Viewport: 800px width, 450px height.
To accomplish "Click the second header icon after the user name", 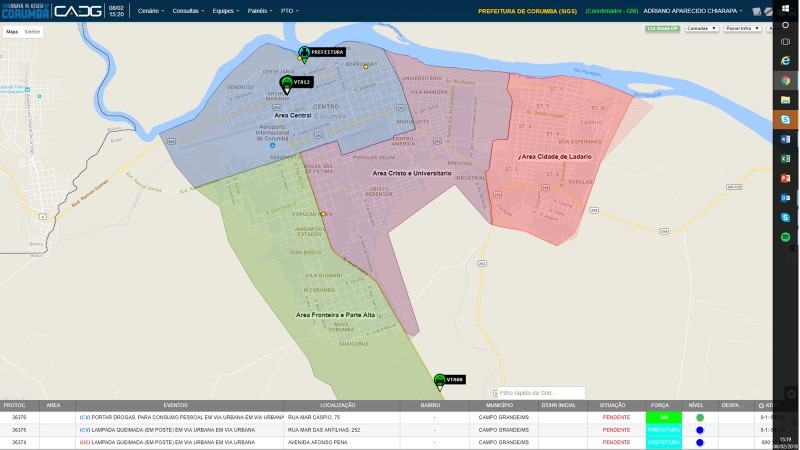I will point(768,11).
